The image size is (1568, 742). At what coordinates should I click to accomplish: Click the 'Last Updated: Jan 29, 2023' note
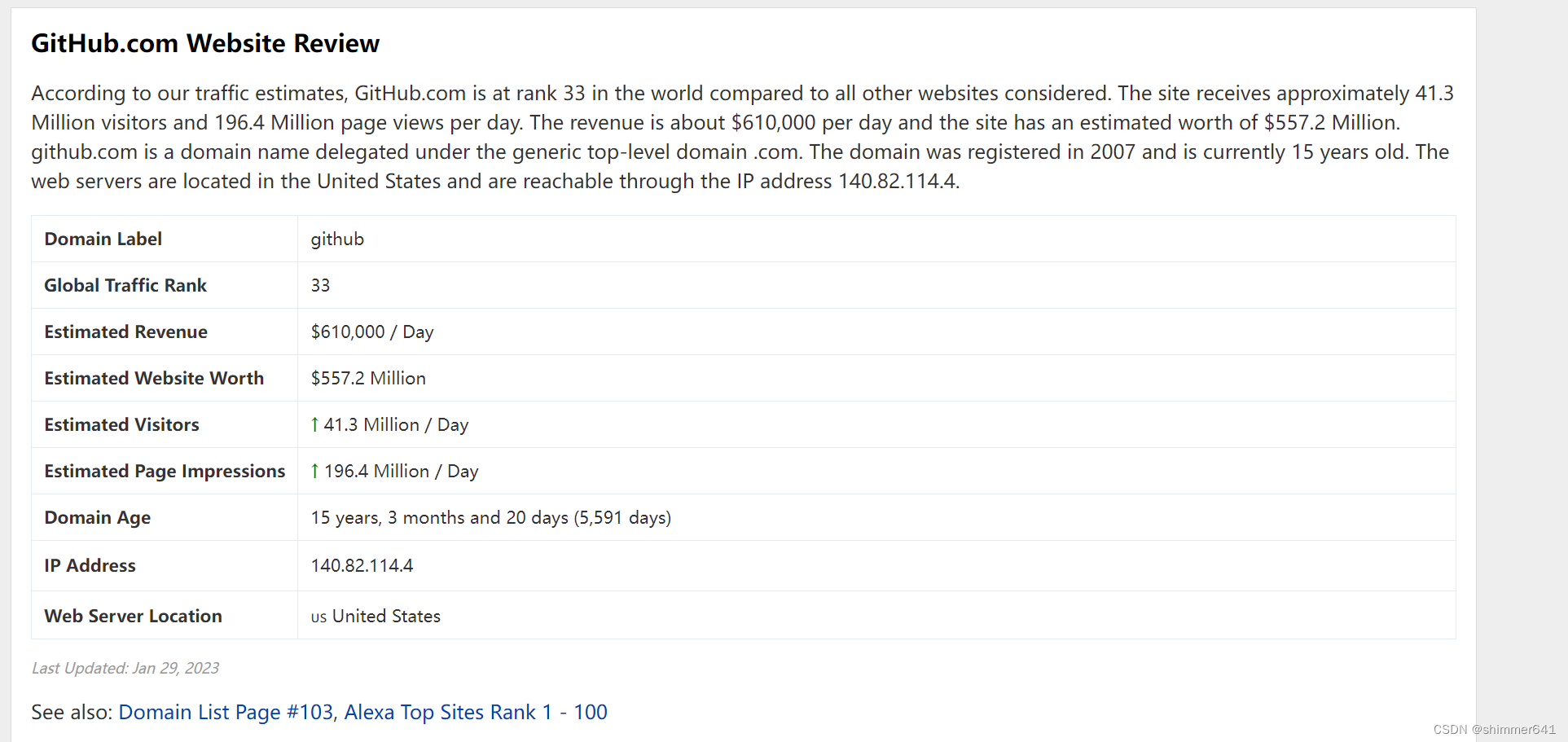click(125, 669)
